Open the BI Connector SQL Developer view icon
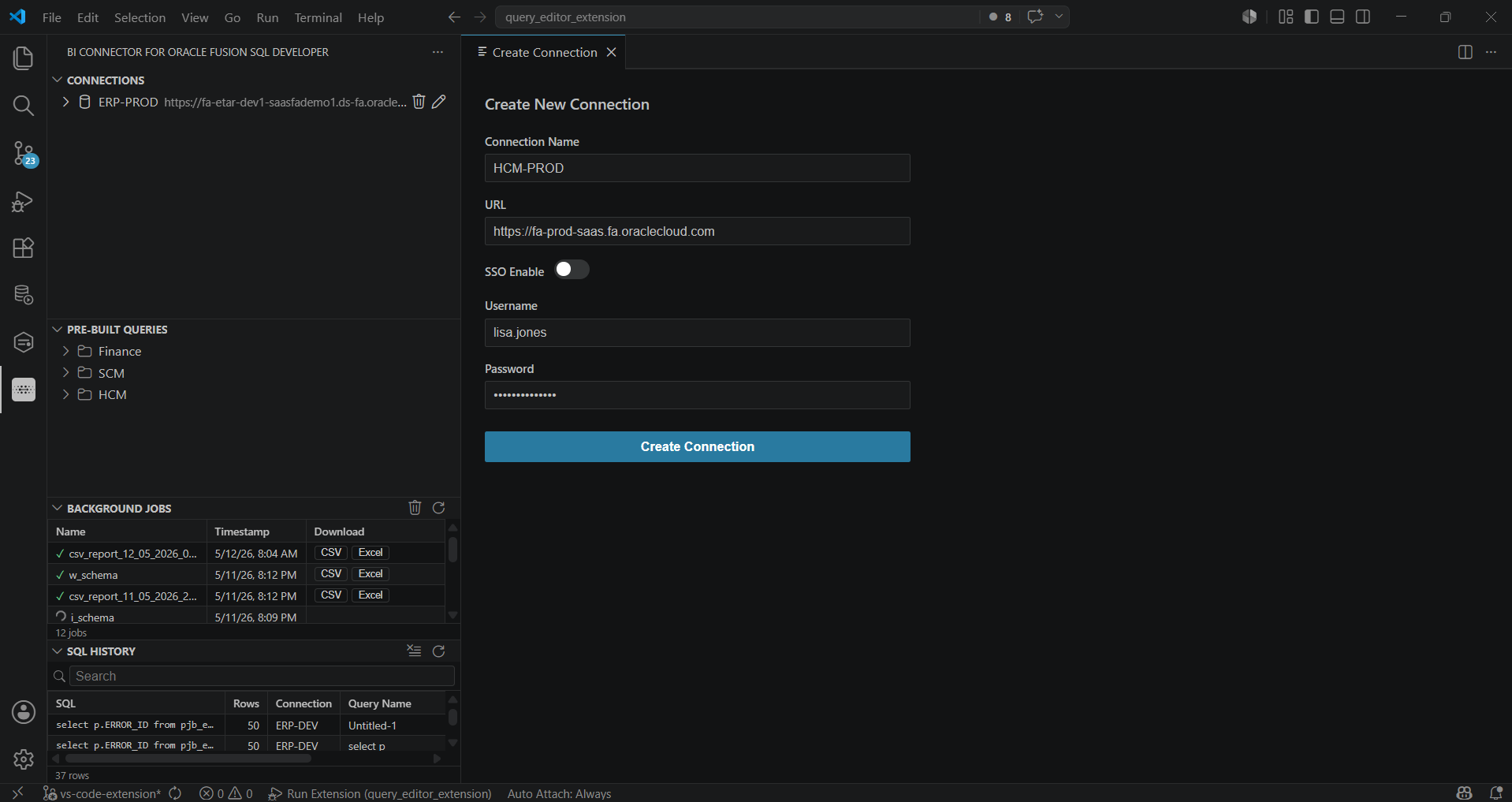Viewport: 1512px width, 802px height. [24, 390]
